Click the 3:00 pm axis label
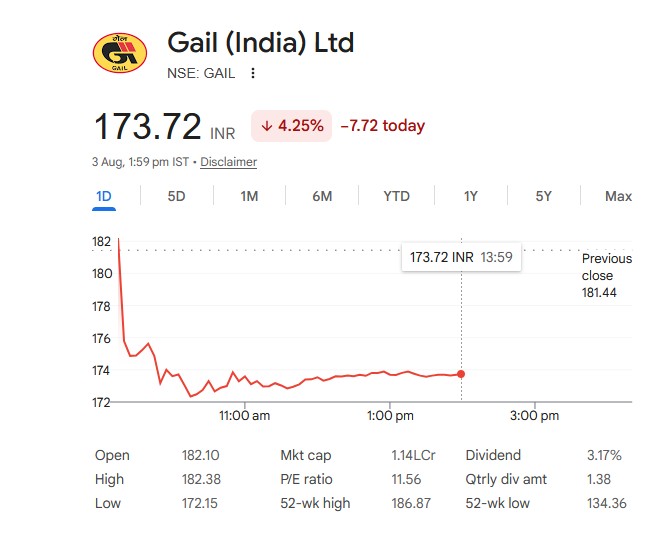 [x=535, y=416]
